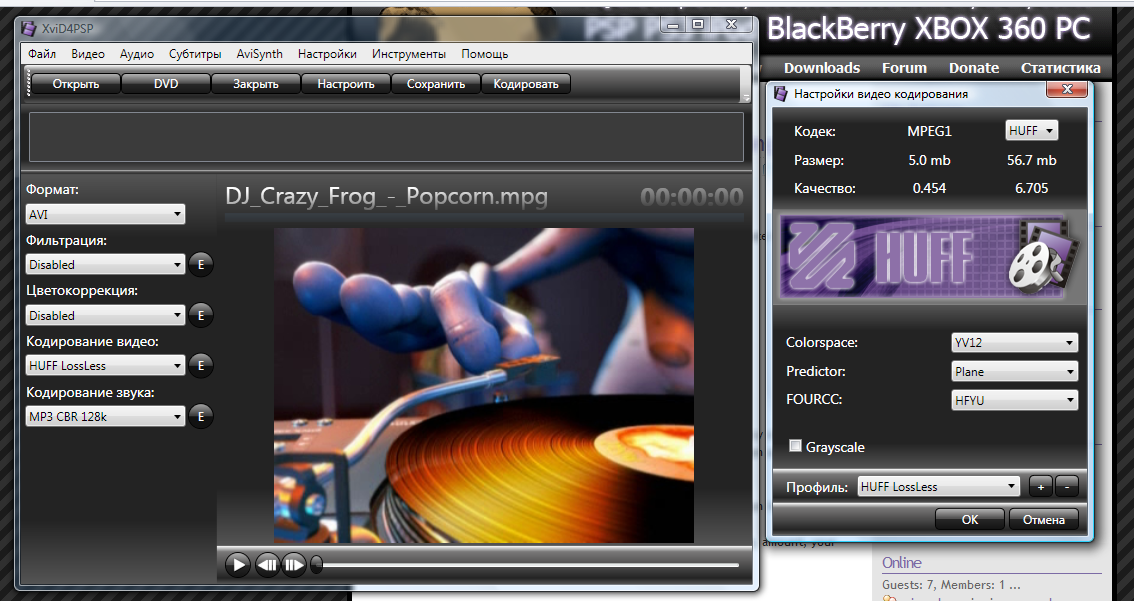The height and width of the screenshot is (601, 1134).
Task: Click Отмена in encoding settings dialog
Action: coord(1044,519)
